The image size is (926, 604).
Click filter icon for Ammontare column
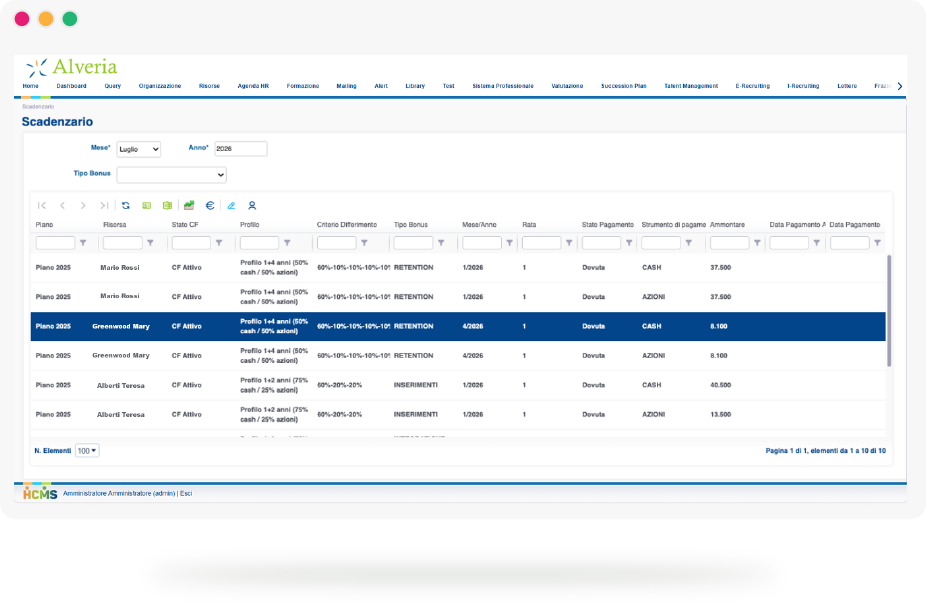pyautogui.click(x=757, y=243)
